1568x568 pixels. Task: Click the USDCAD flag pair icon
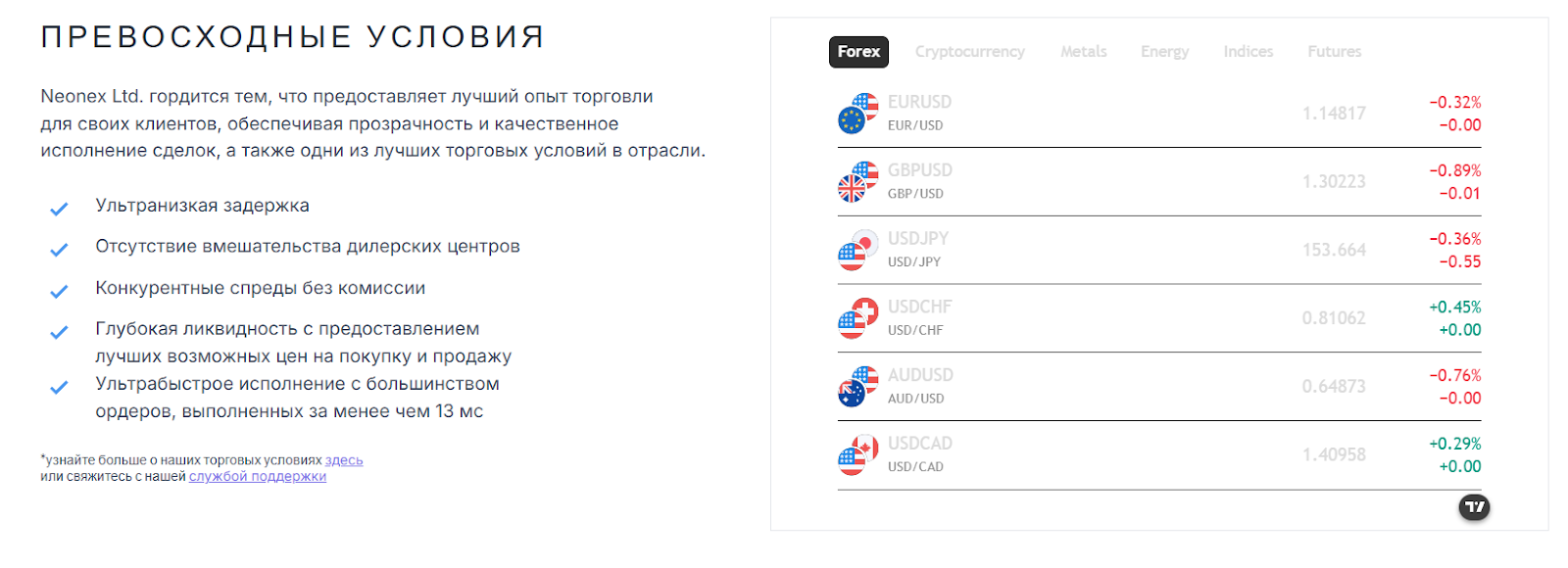(x=857, y=454)
